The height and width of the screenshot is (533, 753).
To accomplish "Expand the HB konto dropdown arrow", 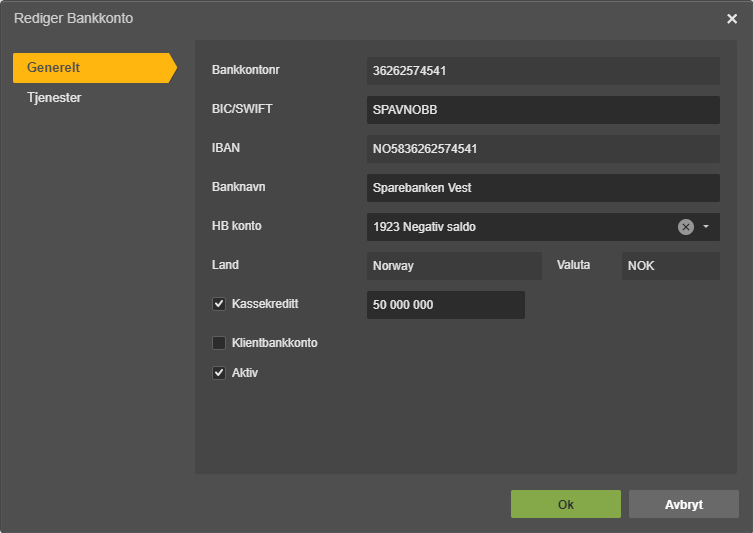I will [x=706, y=227].
